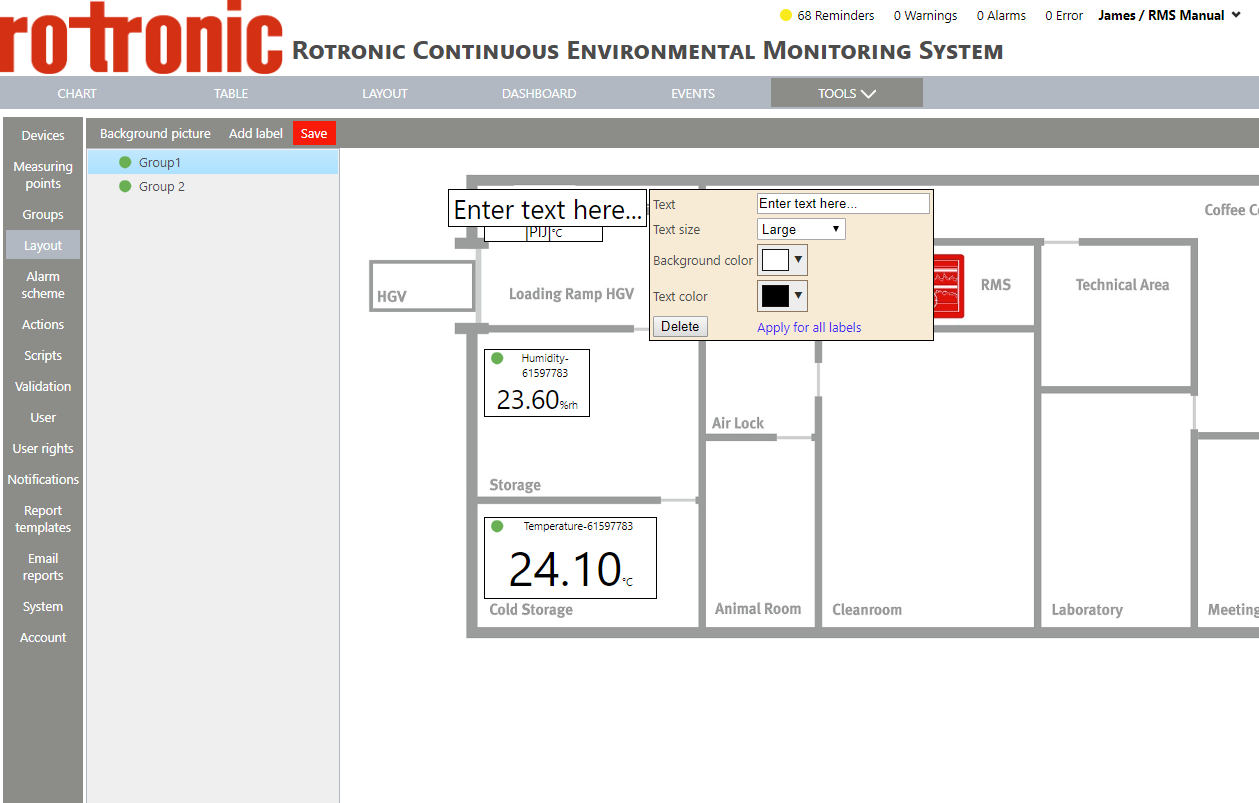Click the 0 Warnings status text
Image resolution: width=1259 pixels, height=803 pixels.
coord(925,15)
